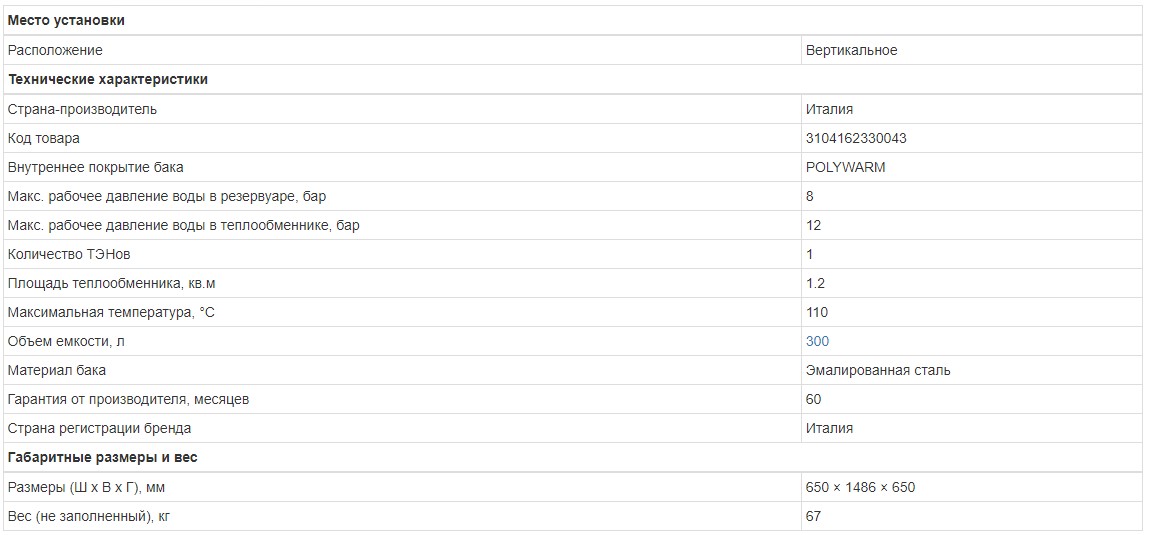Click the 'Гарантия от производителя, месяцев' label

(128, 399)
